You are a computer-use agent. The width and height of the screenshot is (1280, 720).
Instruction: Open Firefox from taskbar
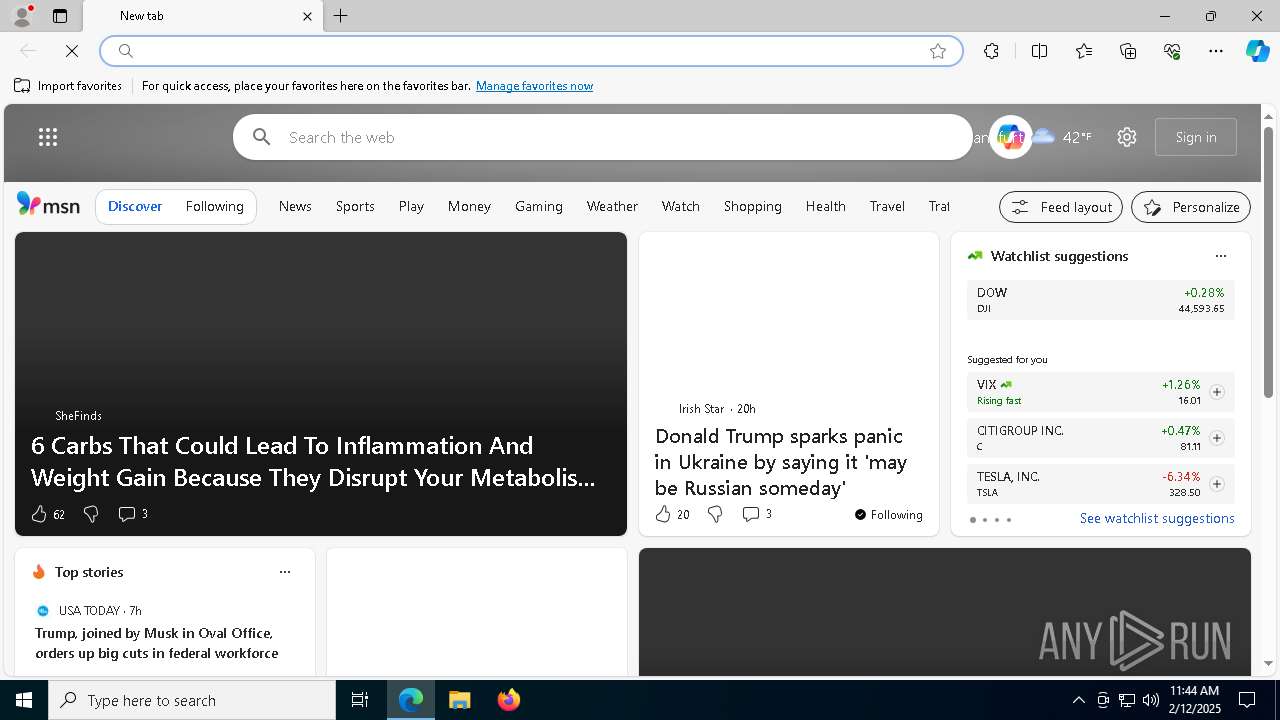point(509,700)
